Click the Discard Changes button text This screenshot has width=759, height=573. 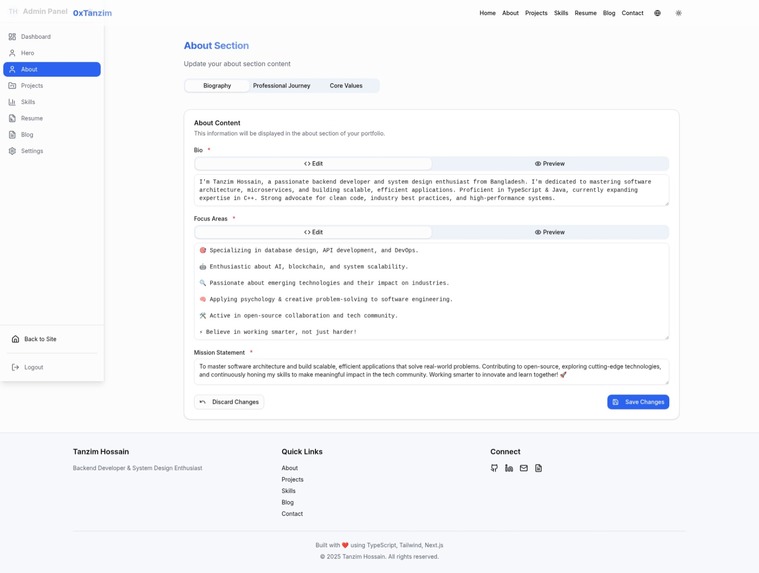(235, 402)
